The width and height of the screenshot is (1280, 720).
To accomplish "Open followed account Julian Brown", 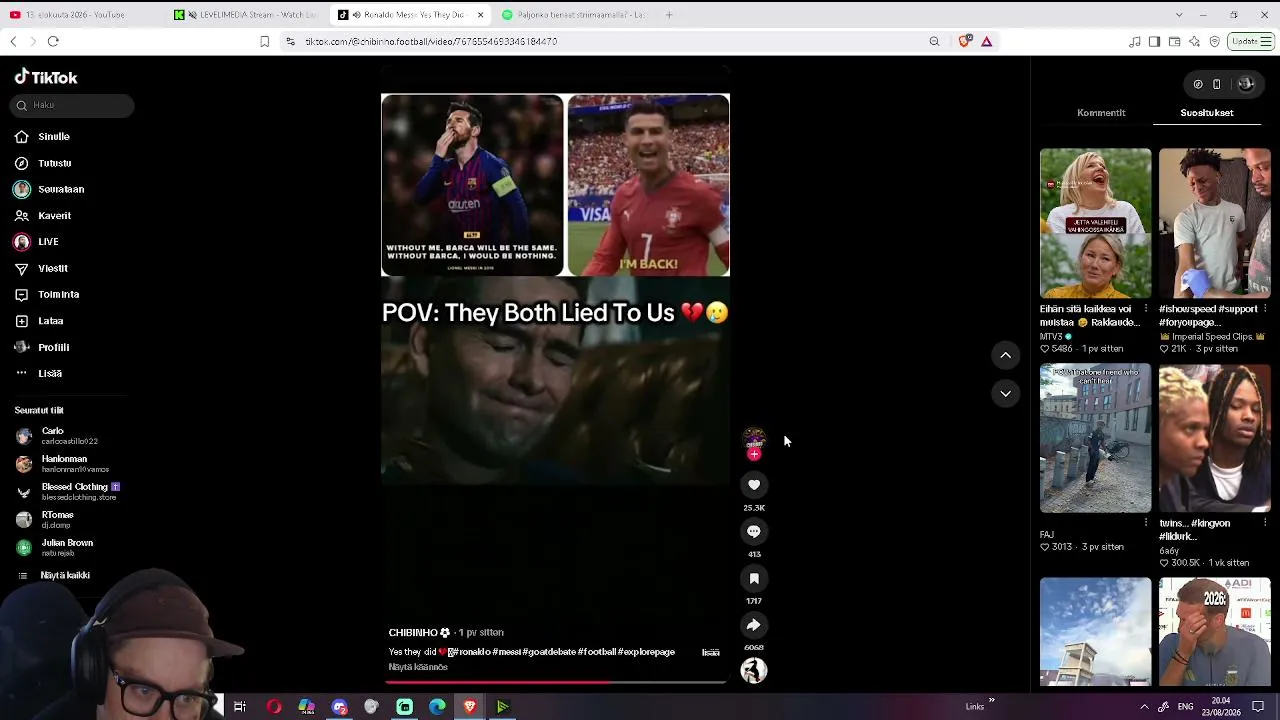I will (55, 548).
